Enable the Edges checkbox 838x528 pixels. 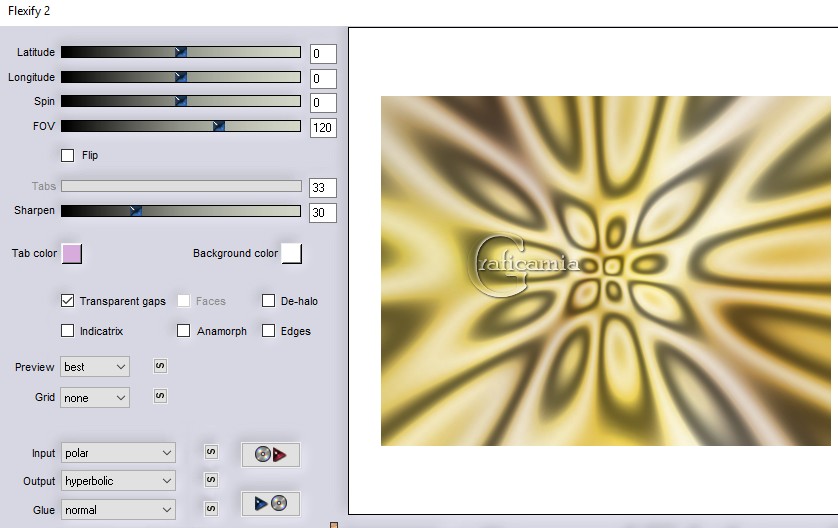coord(268,331)
